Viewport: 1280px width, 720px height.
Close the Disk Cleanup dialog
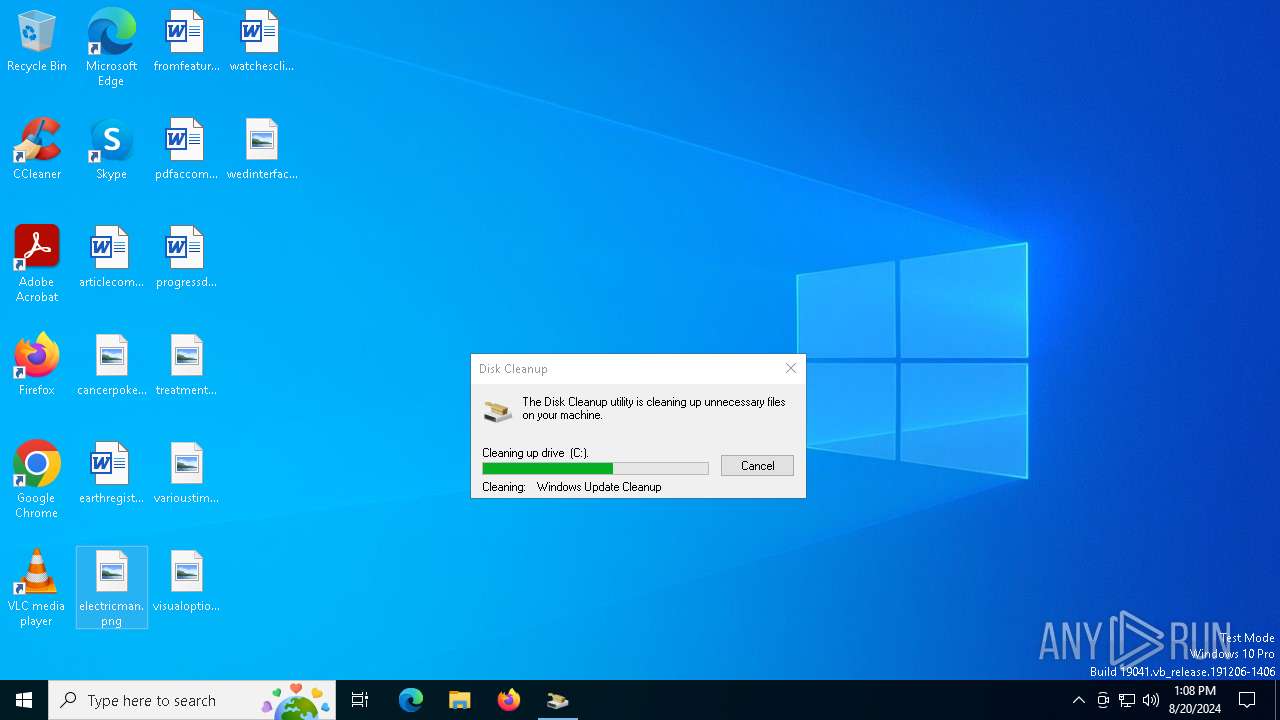click(x=791, y=368)
